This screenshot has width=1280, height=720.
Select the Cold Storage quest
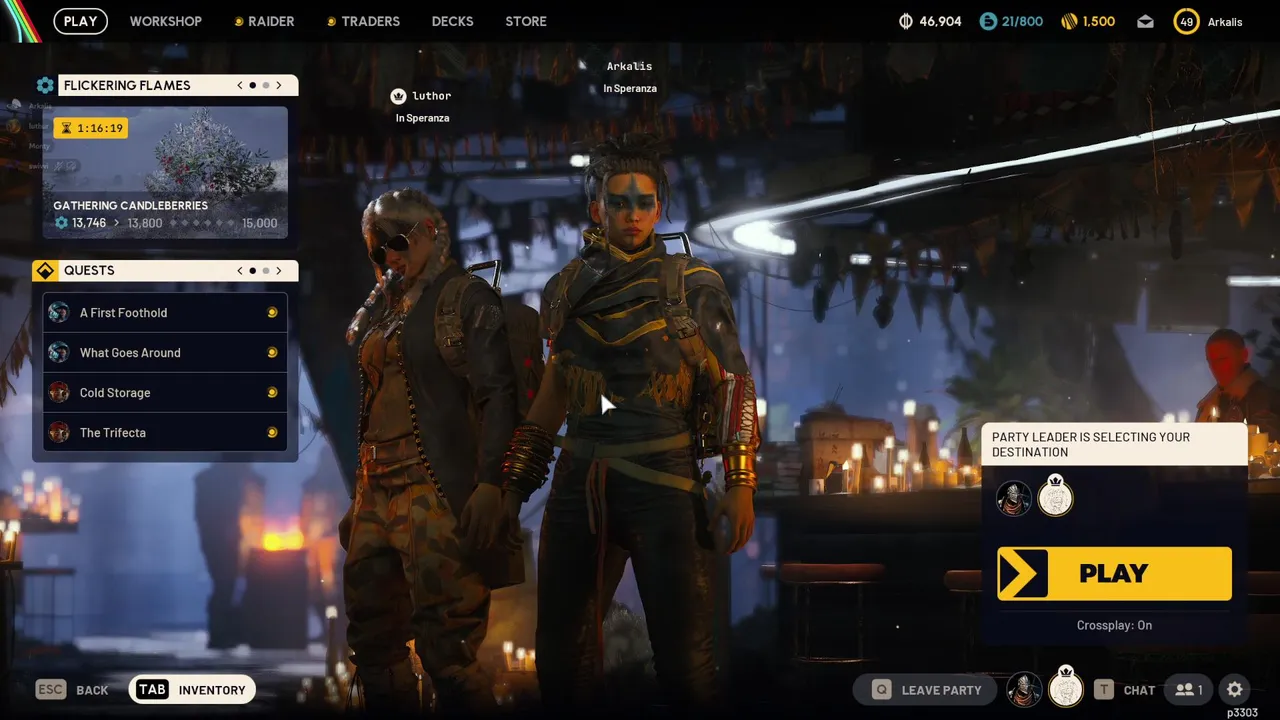coord(165,393)
